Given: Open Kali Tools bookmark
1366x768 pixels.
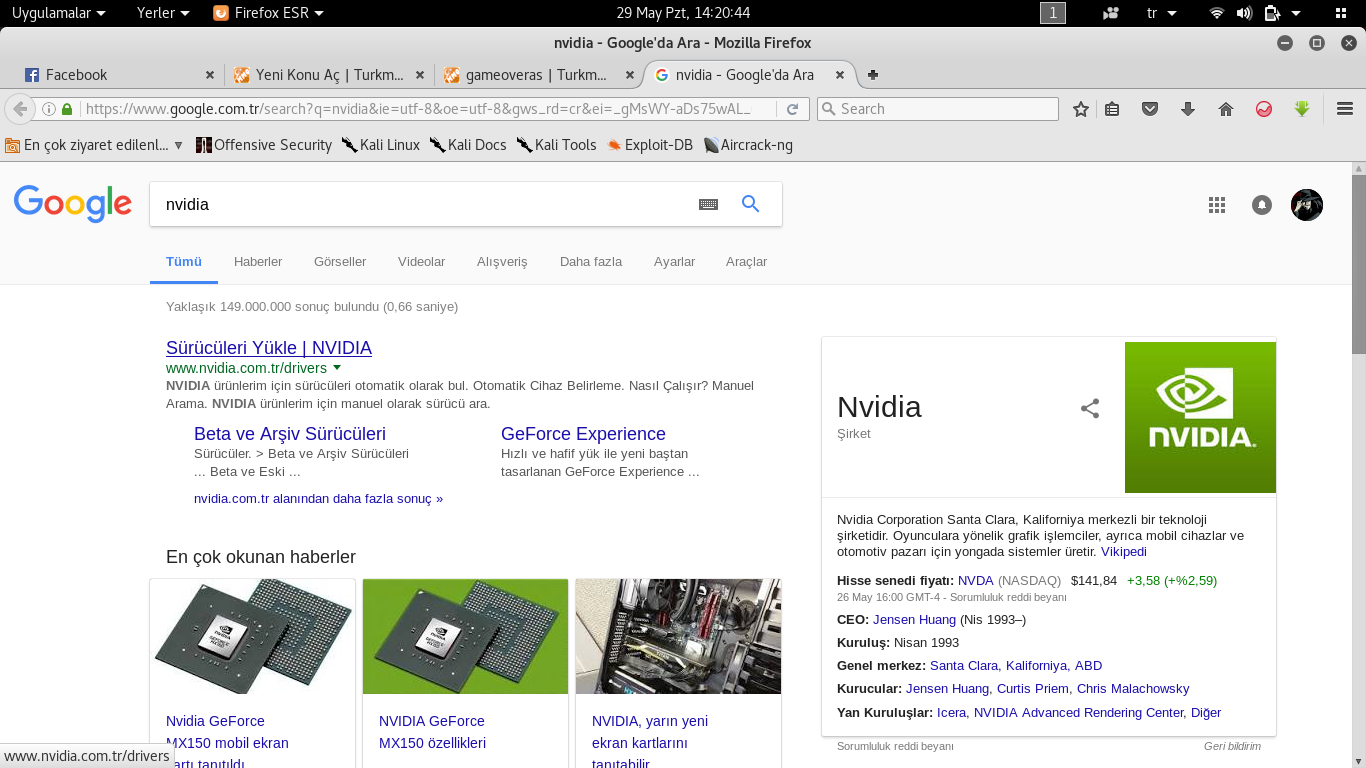Looking at the screenshot, I should (557, 145).
